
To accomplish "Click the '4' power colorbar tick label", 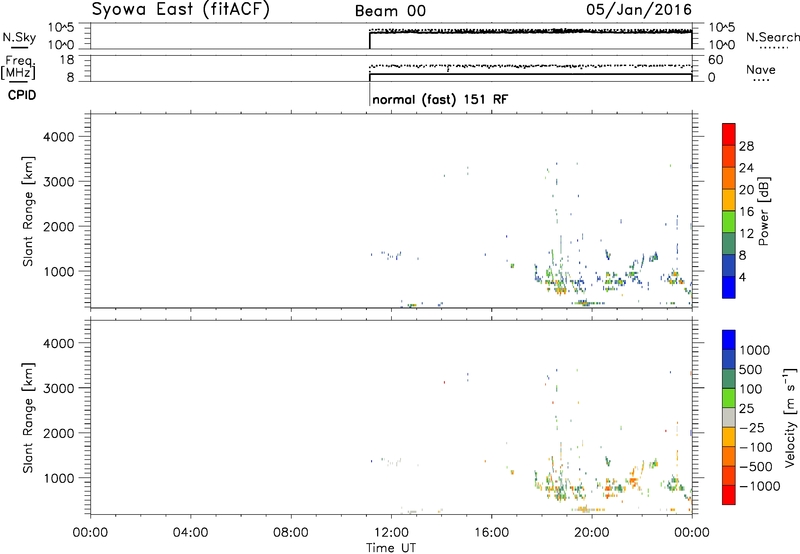I will point(742,278).
